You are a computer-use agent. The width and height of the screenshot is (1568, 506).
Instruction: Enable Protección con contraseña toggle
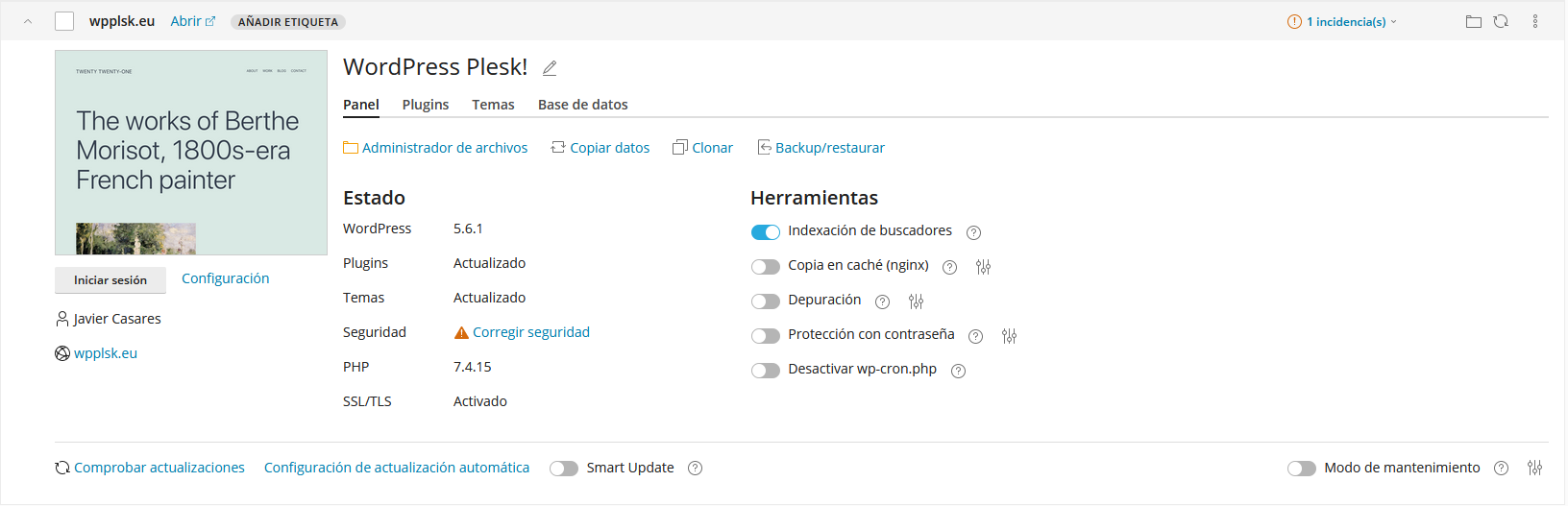coord(766,336)
